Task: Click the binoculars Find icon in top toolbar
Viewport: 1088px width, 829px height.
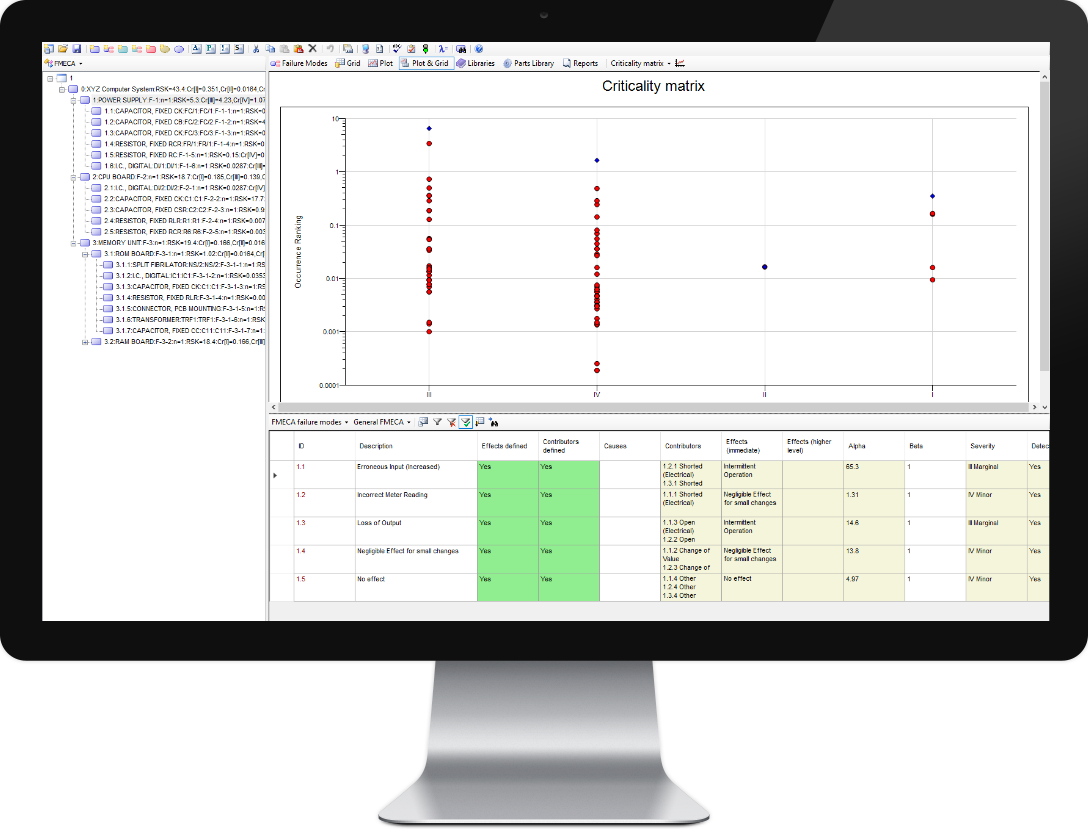Action: [x=461, y=48]
